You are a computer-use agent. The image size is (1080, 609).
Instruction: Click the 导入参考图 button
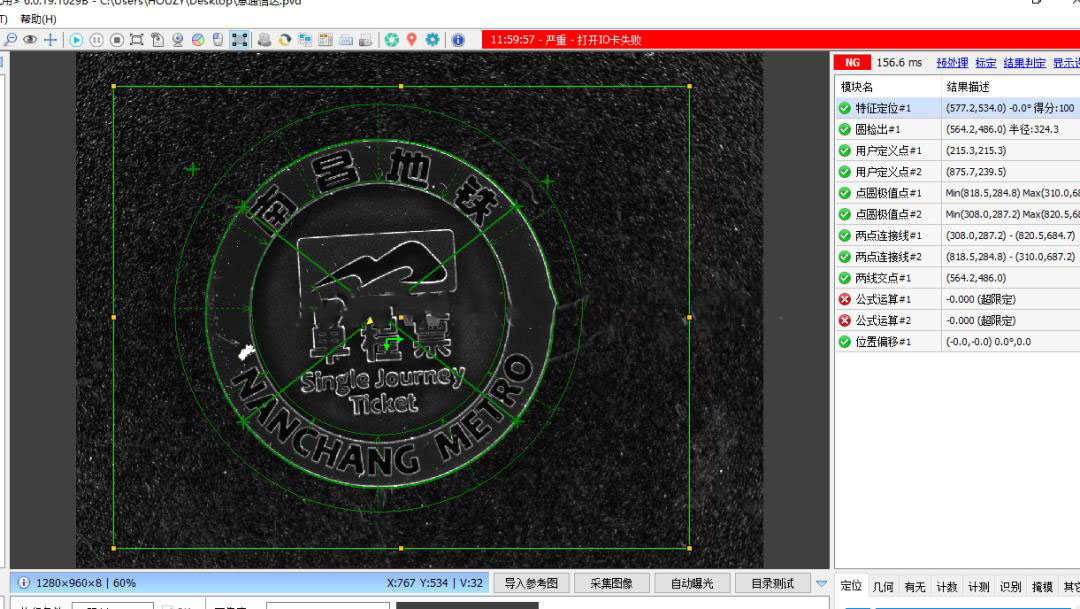coord(531,584)
